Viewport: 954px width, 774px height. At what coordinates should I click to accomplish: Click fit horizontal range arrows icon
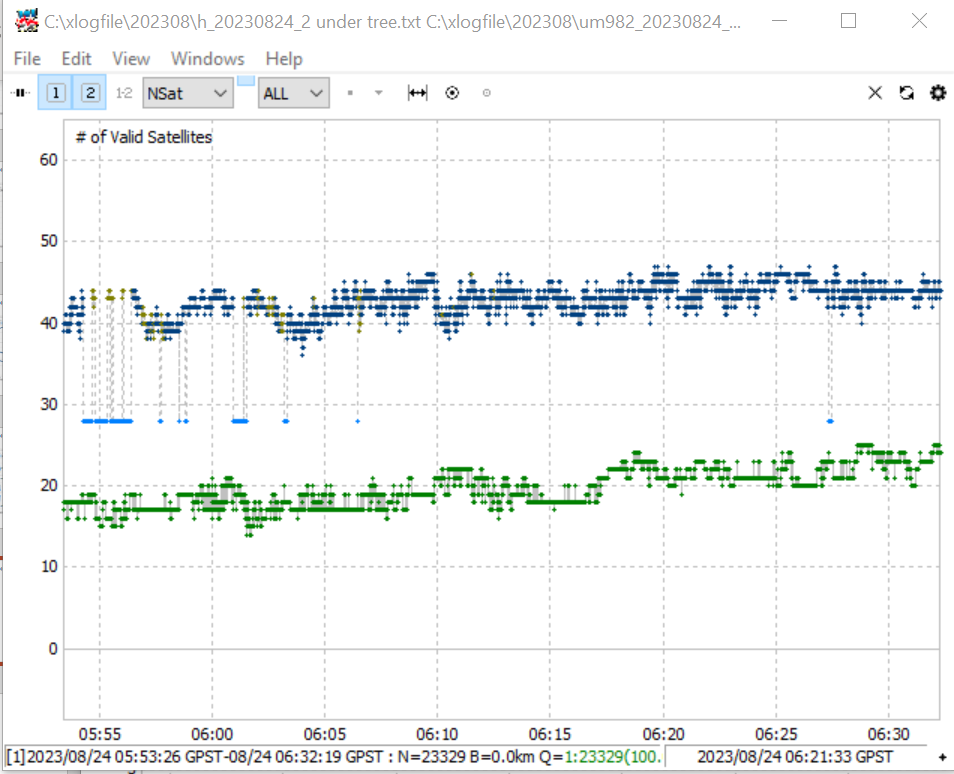coord(417,93)
